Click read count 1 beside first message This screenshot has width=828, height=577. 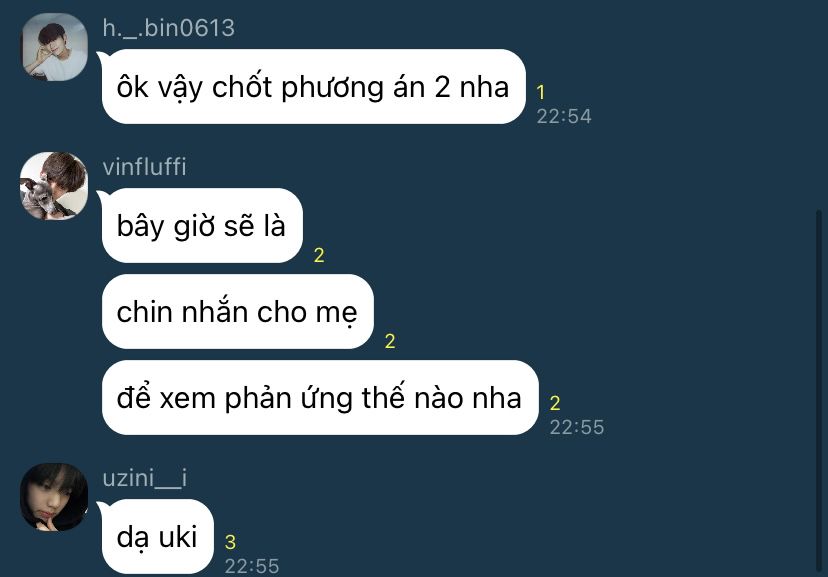tap(541, 92)
